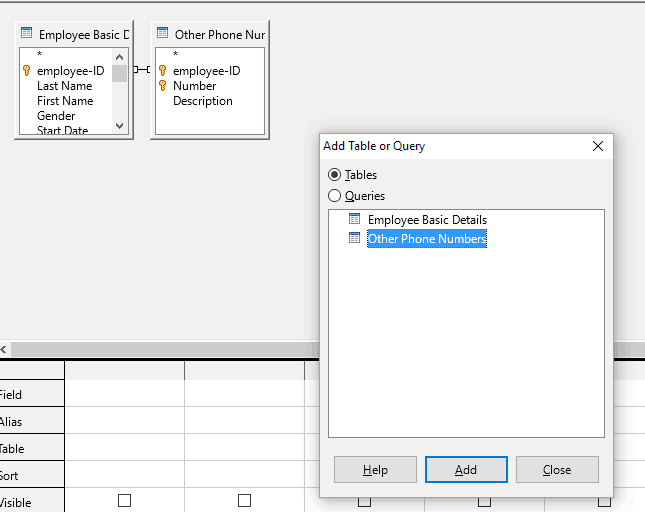
Task: Select Employee Basic Details in the table list
Action: click(427, 220)
